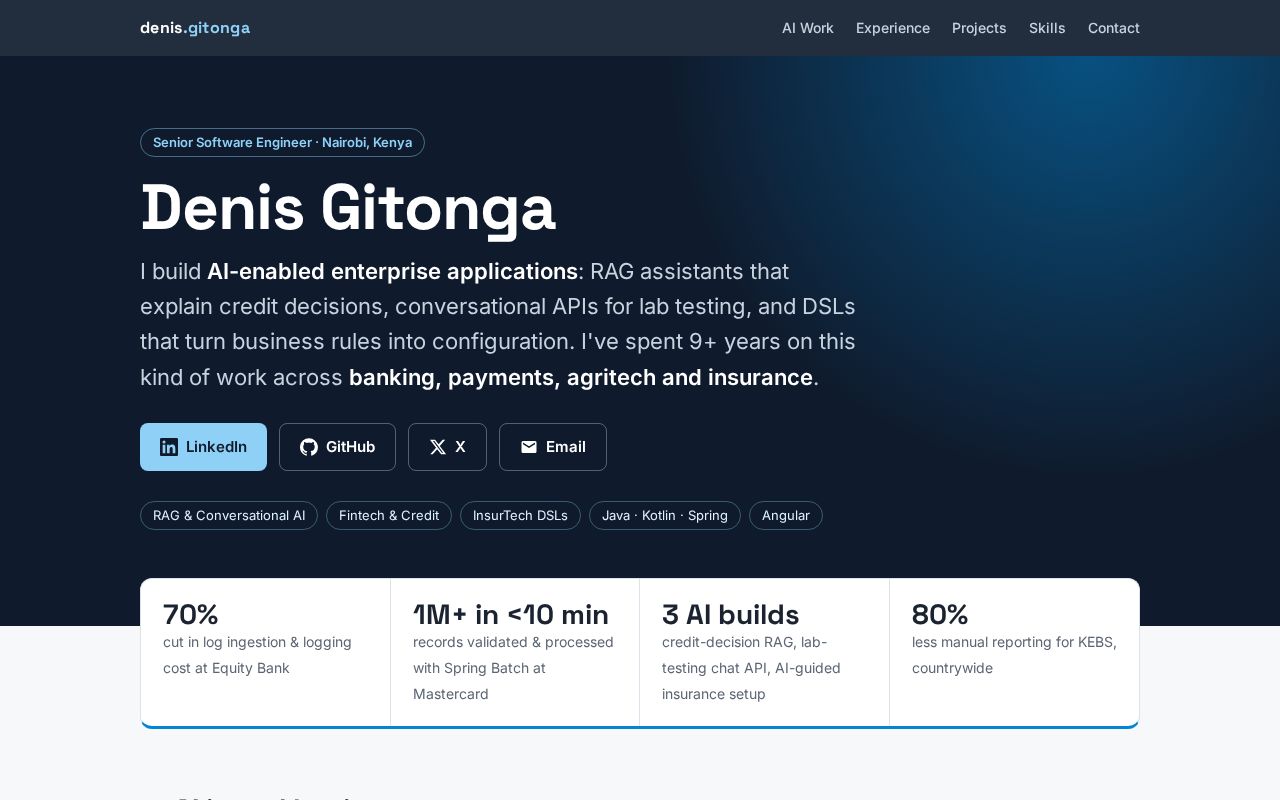Click the LinkedIn logo icon
This screenshot has height=800, width=1280.
(169, 447)
